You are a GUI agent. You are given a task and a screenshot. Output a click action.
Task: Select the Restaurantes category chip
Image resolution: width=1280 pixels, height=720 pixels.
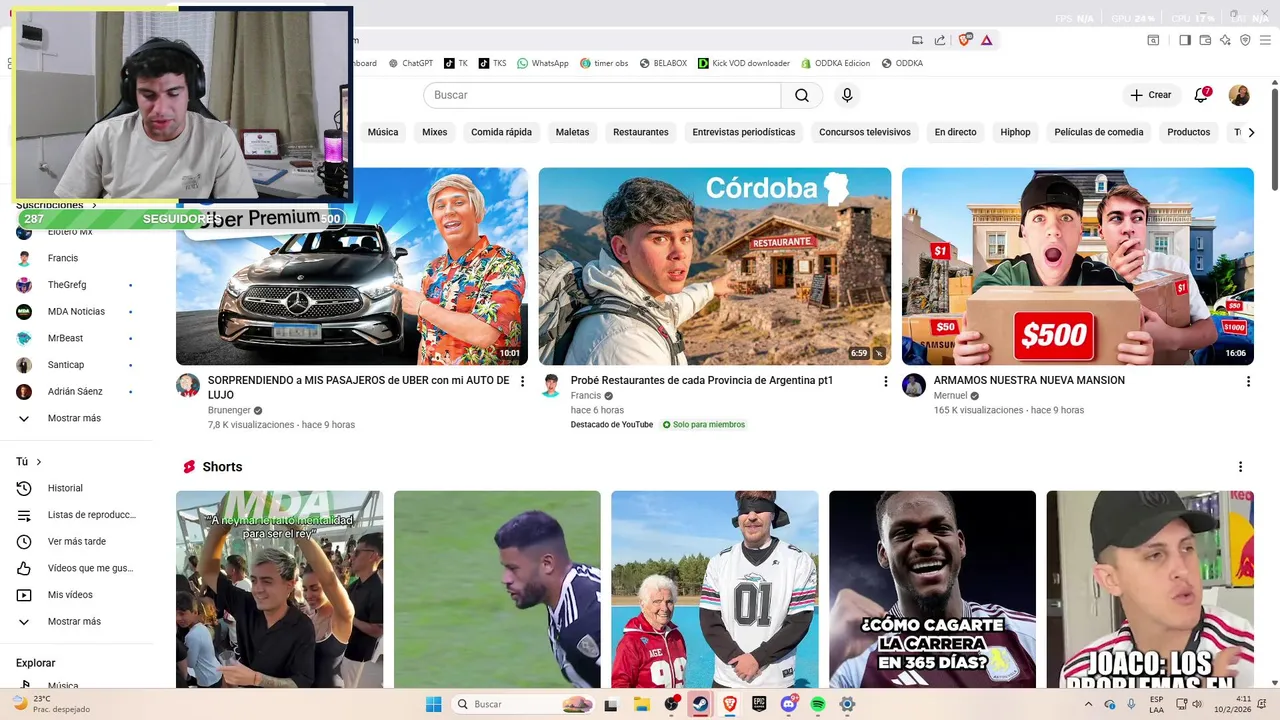(641, 132)
